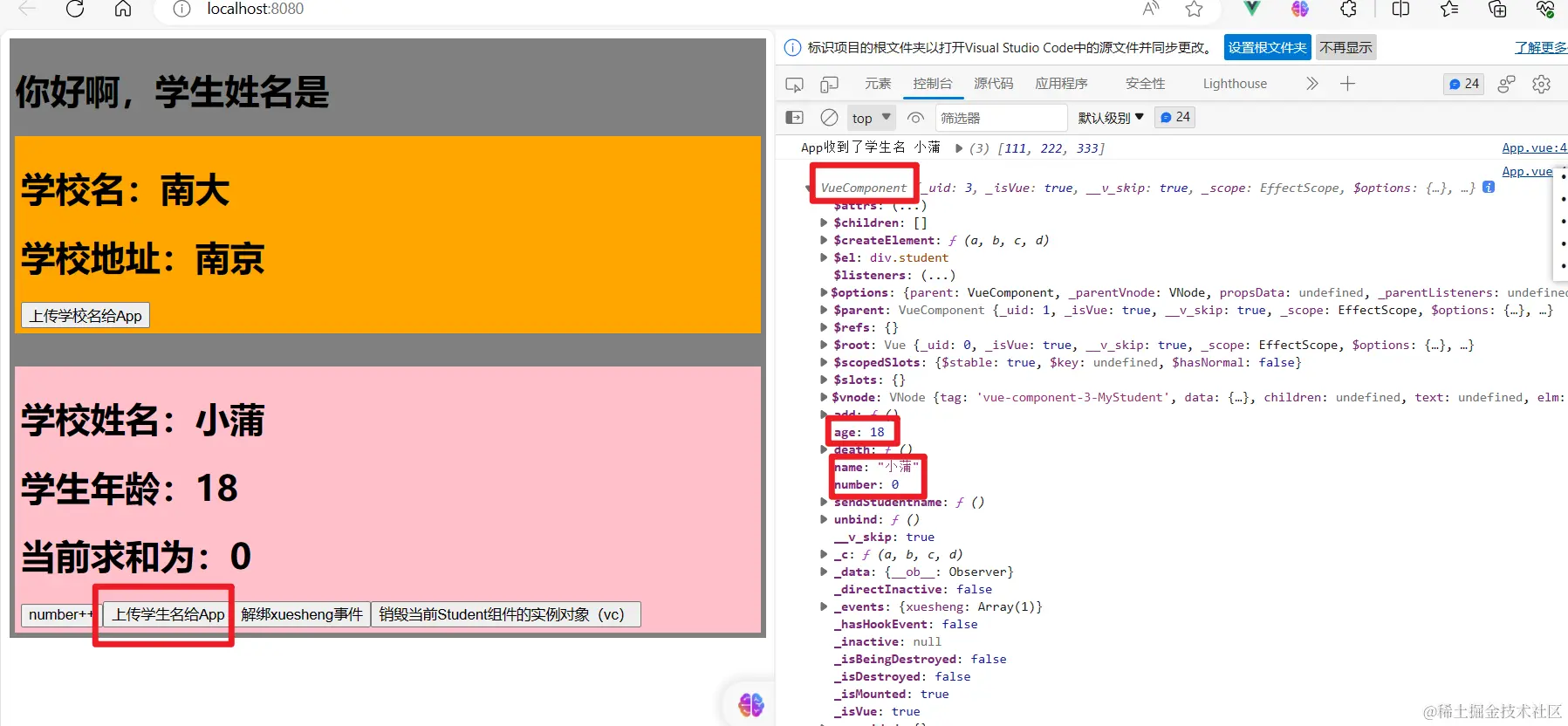This screenshot has height=726, width=1568.
Task: Clear the console output
Action: pyautogui.click(x=829, y=118)
